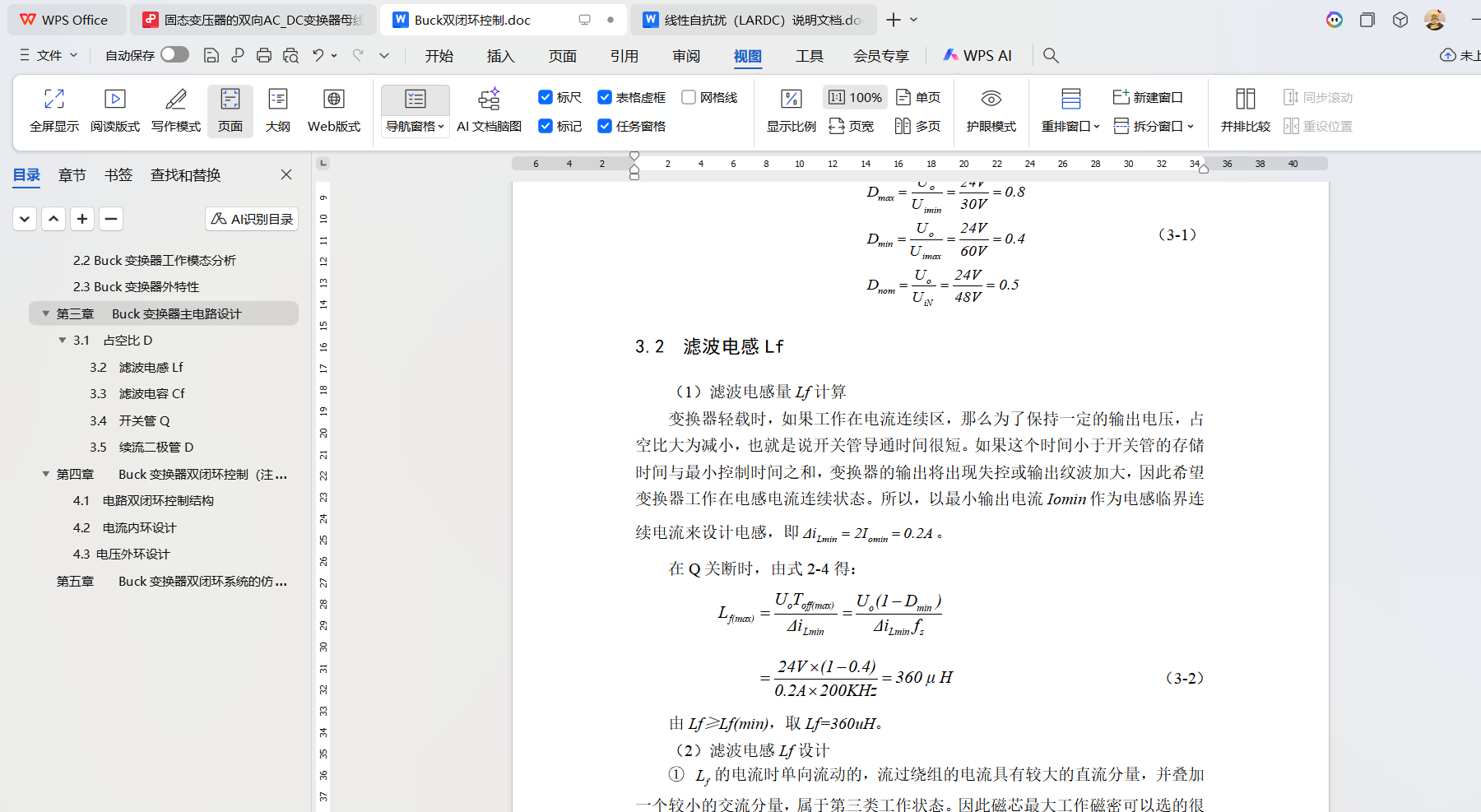This screenshot has height=812, width=1481.
Task: Open the Navigation pane dropdown
Action: point(416,126)
